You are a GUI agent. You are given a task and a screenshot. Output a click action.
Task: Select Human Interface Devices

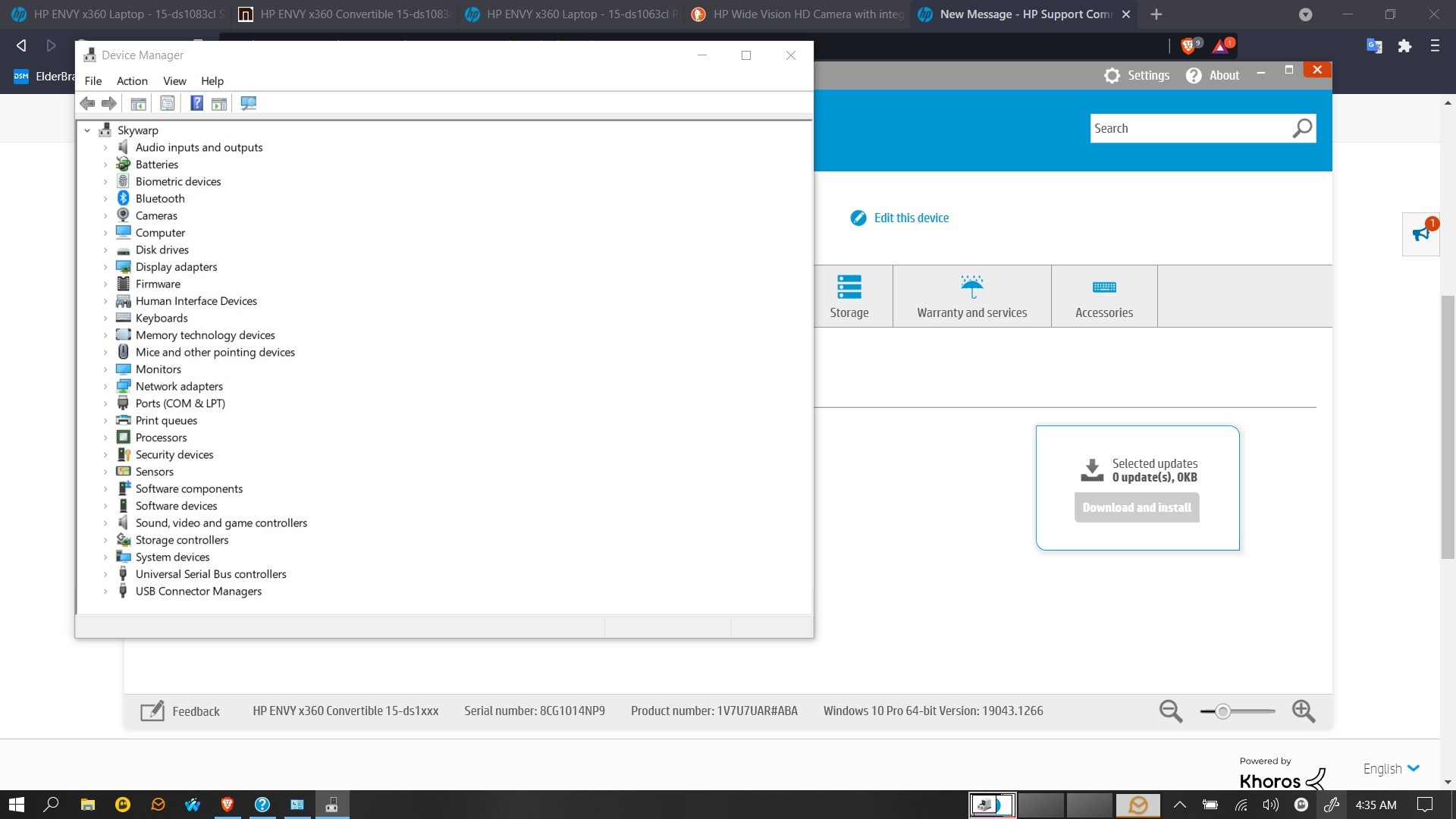[196, 301]
